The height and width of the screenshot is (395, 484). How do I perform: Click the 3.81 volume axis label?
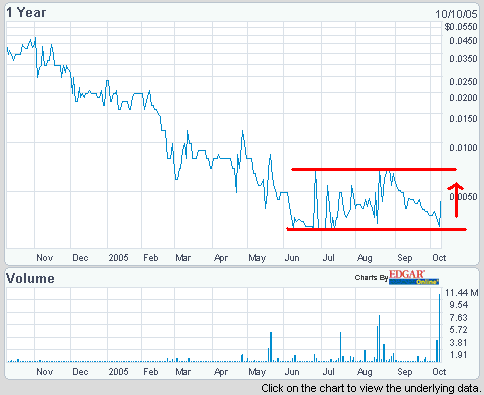tap(459, 343)
